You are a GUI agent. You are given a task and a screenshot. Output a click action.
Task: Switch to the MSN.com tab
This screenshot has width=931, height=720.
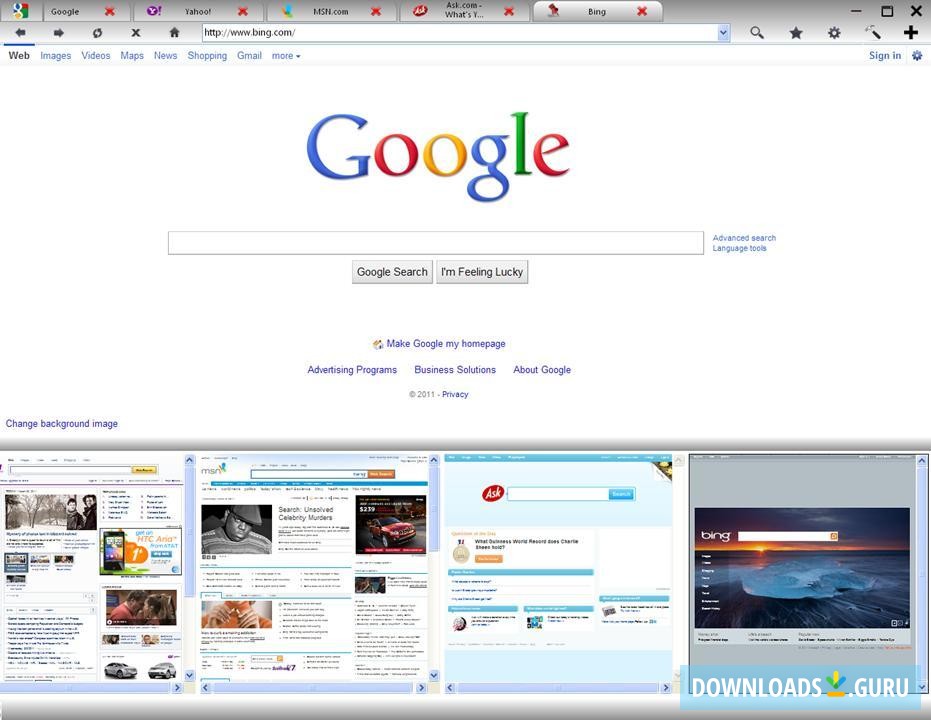click(x=331, y=11)
